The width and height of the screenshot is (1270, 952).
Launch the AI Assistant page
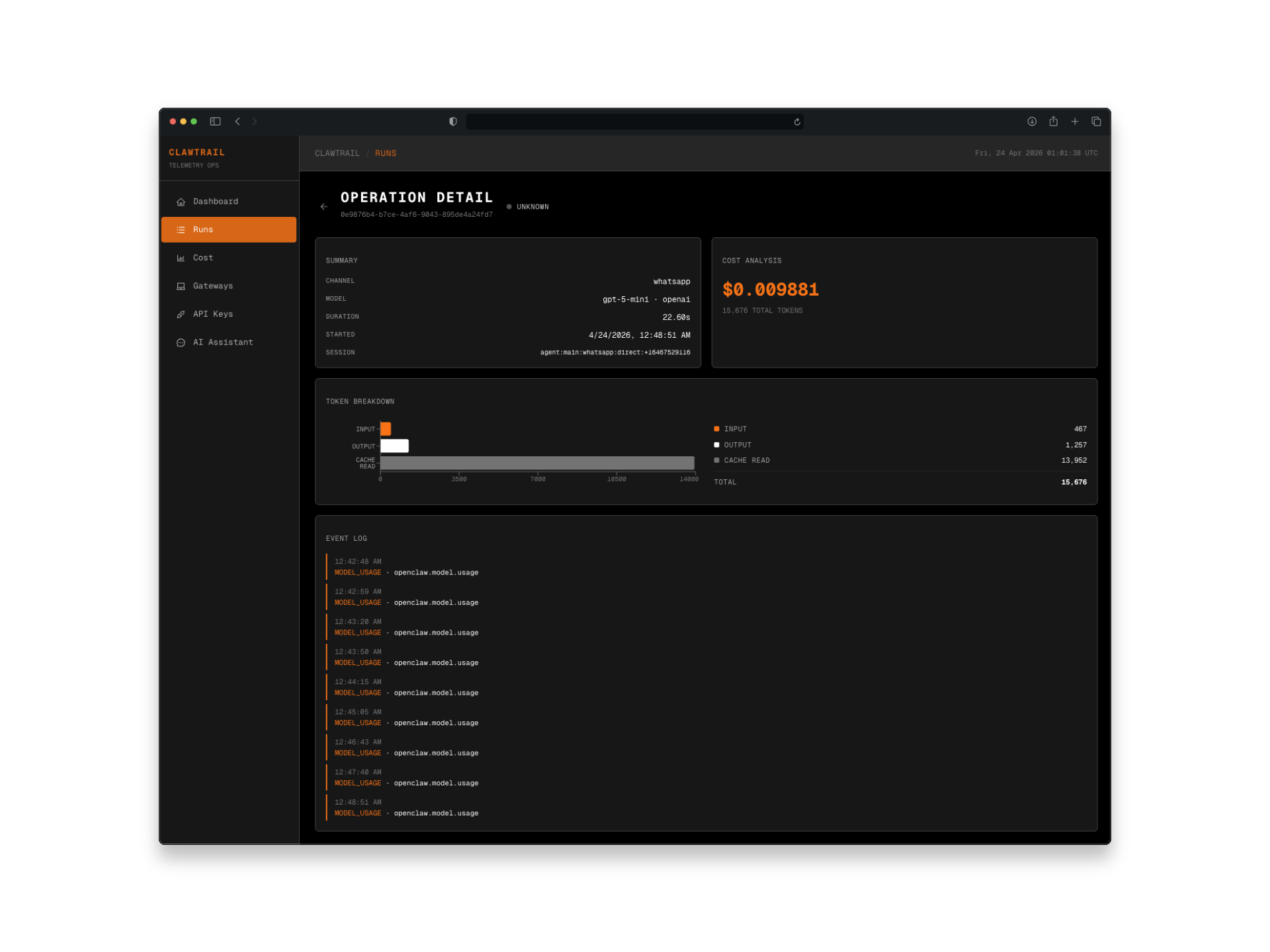coord(222,342)
